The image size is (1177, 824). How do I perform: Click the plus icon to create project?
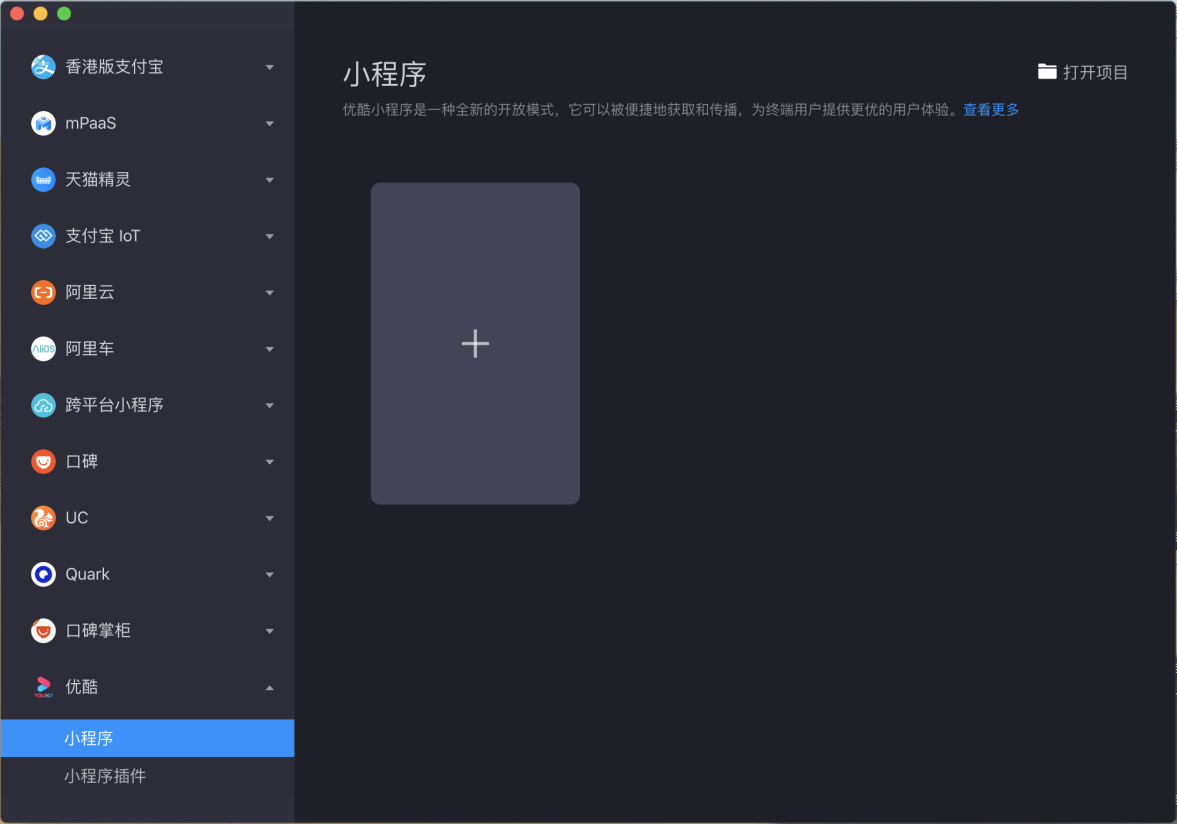coord(475,344)
